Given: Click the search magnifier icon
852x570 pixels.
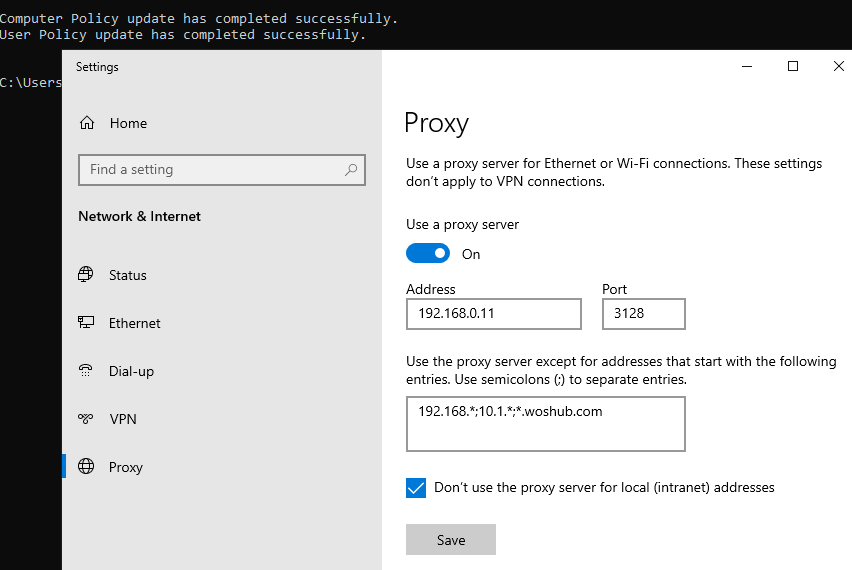Looking at the screenshot, I should tap(351, 170).
